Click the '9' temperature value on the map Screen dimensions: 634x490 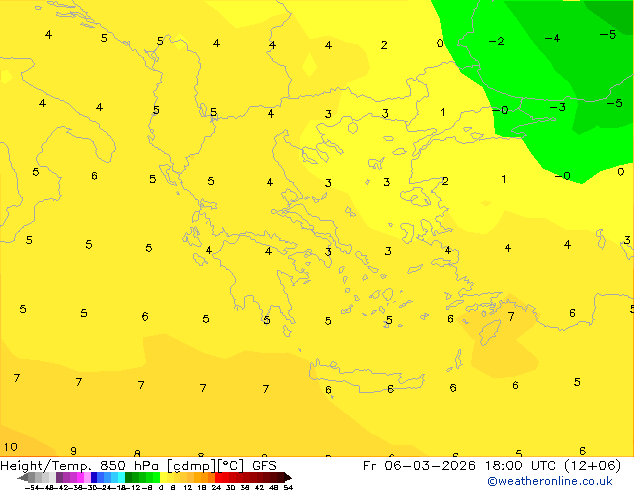point(73,451)
